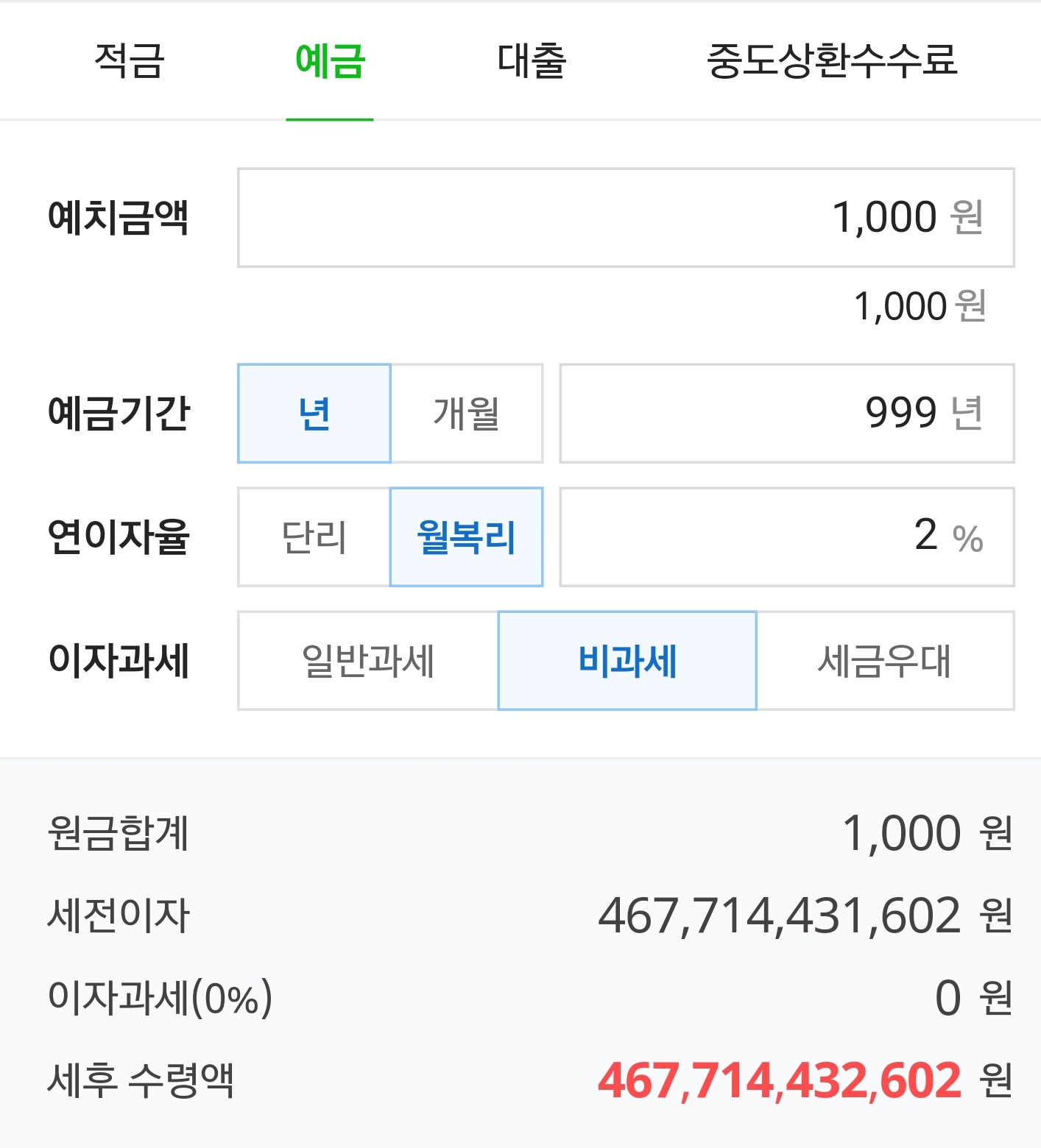
Task: Choose 개월 as the deposit period unit
Action: (x=467, y=413)
